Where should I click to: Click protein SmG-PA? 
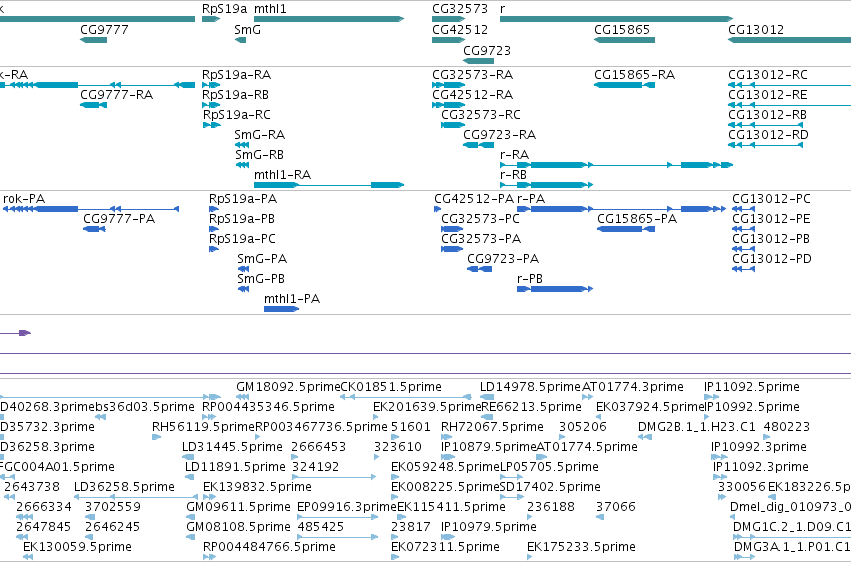(x=243, y=269)
